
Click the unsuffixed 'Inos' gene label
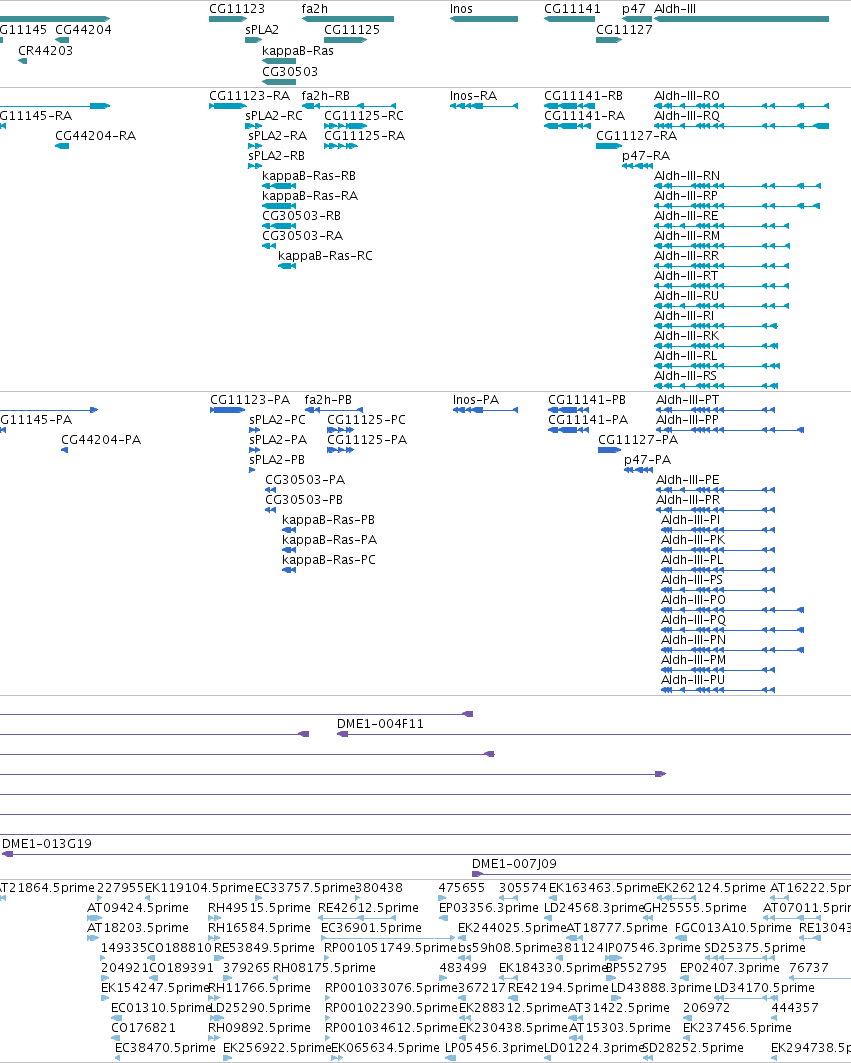click(x=461, y=9)
